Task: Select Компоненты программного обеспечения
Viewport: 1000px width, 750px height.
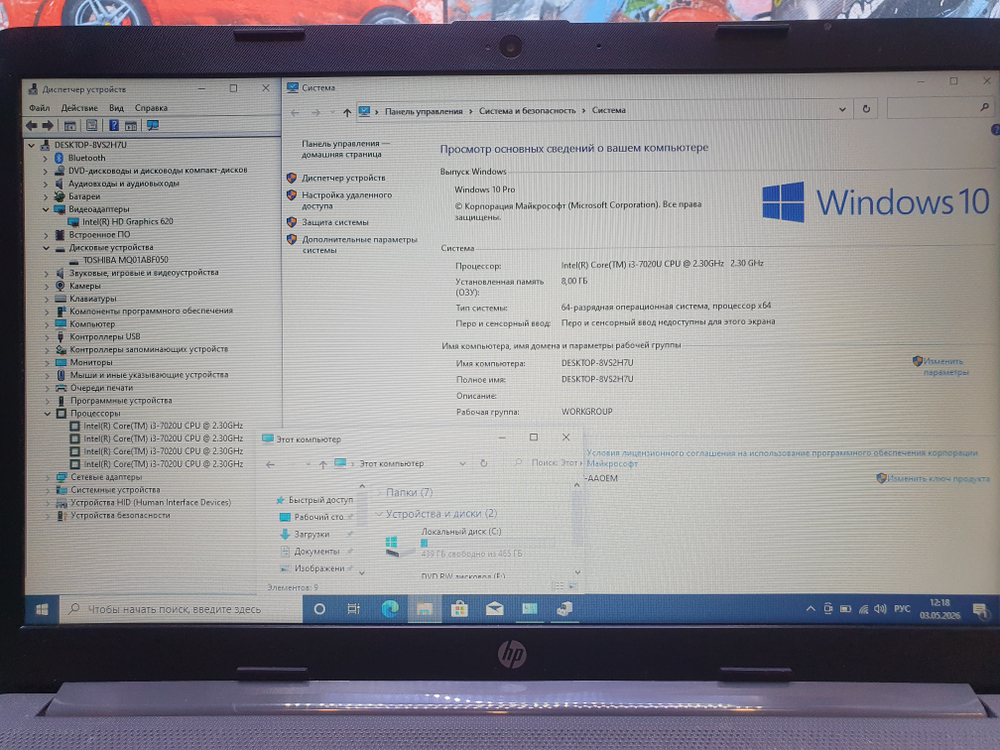Action: coord(151,311)
